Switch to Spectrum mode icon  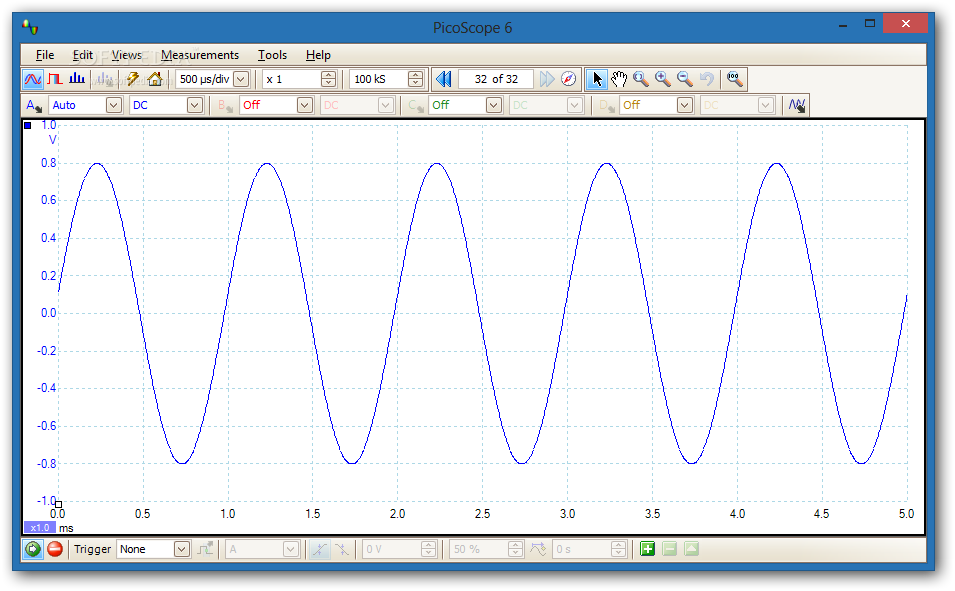tap(77, 79)
